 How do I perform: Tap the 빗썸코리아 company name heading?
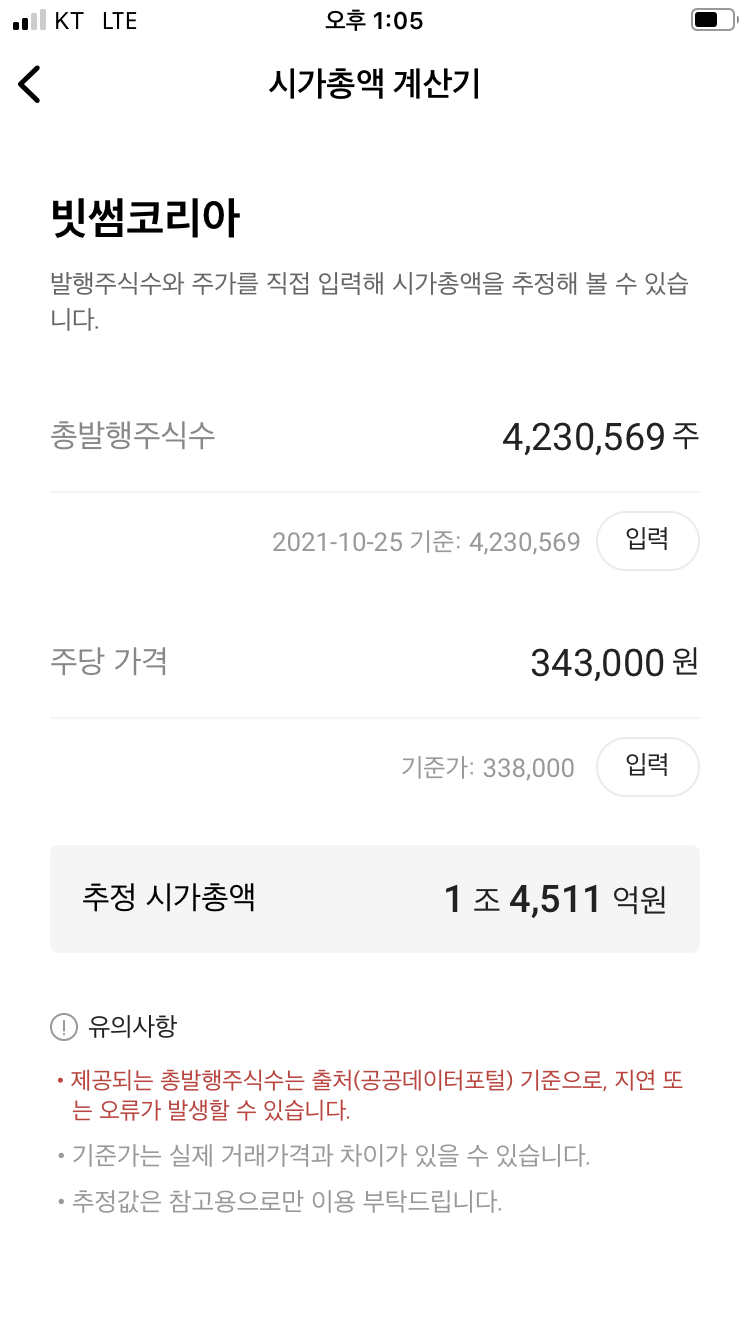point(145,220)
